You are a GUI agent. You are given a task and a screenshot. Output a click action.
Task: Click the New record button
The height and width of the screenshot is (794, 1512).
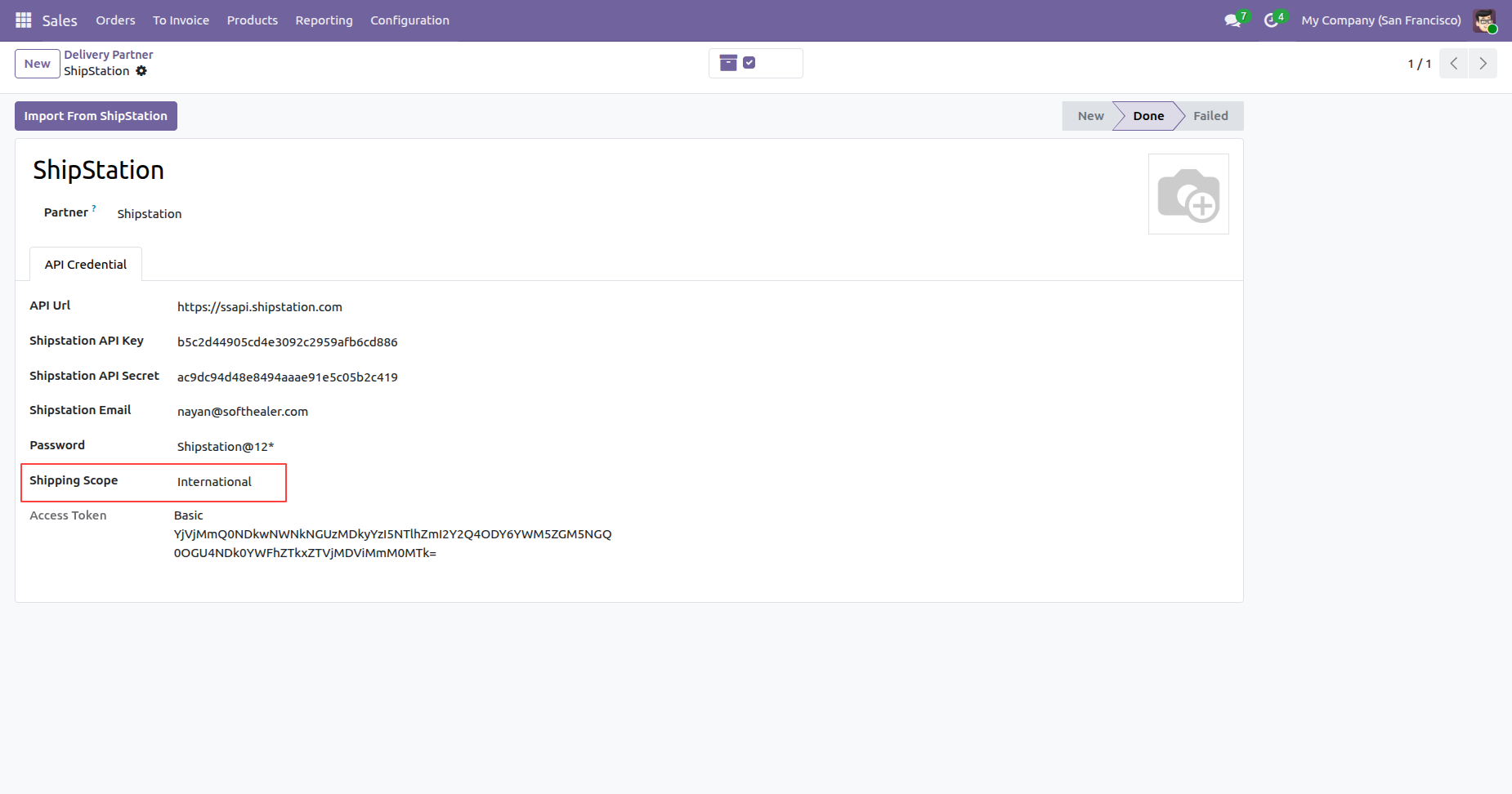(x=38, y=64)
